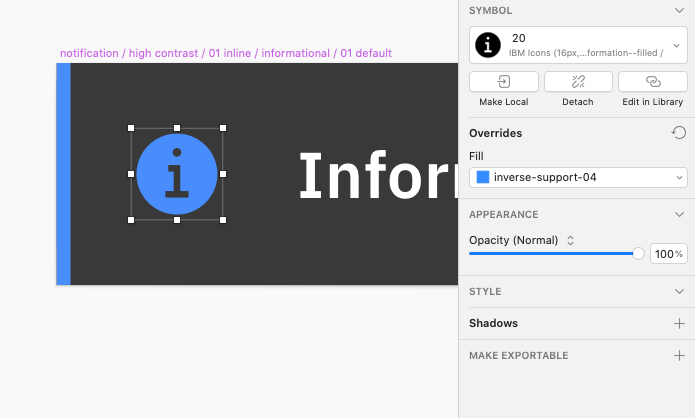Click the MAKE EXPORTABLE label

[519, 355]
